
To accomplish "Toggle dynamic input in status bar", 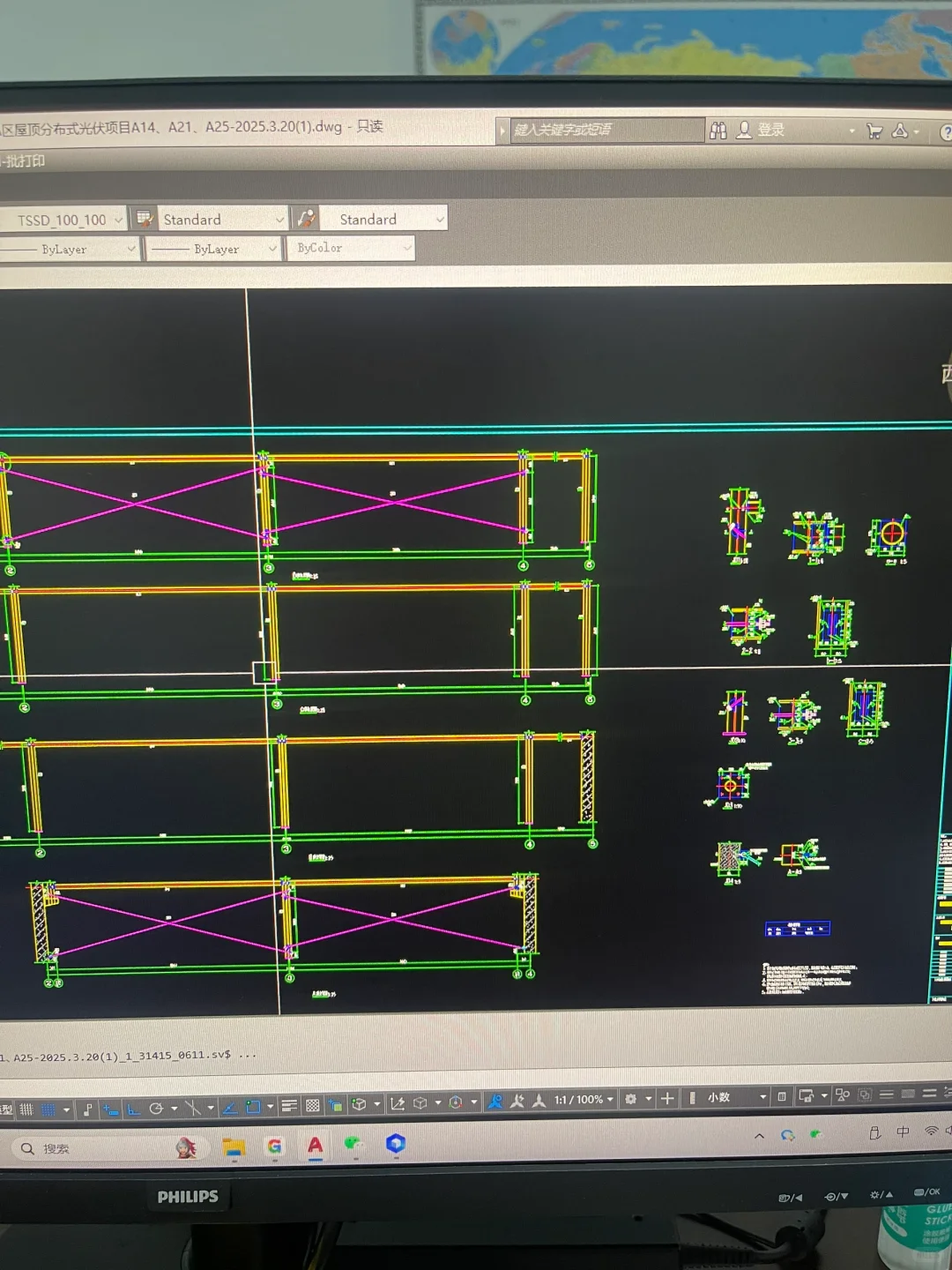I will (x=110, y=1109).
